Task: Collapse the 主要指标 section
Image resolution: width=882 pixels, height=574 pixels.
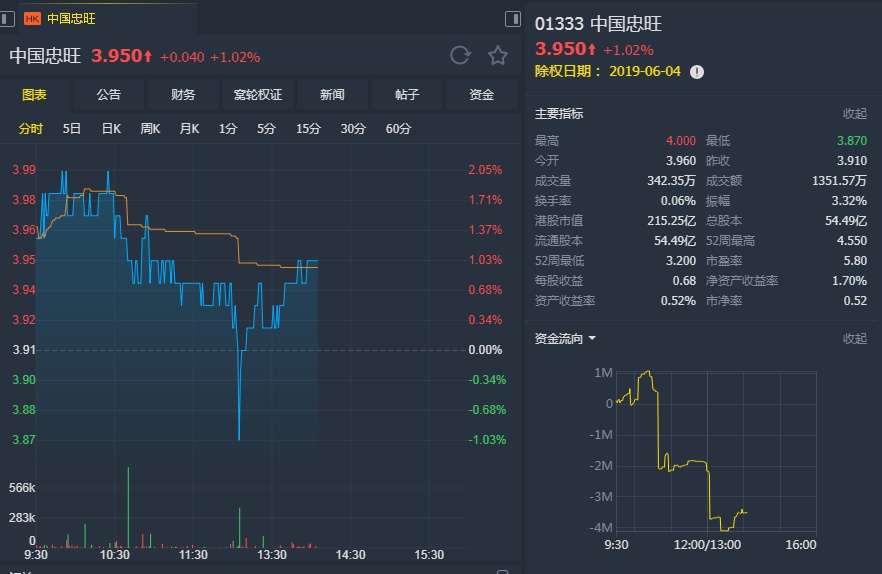Action: click(x=855, y=113)
